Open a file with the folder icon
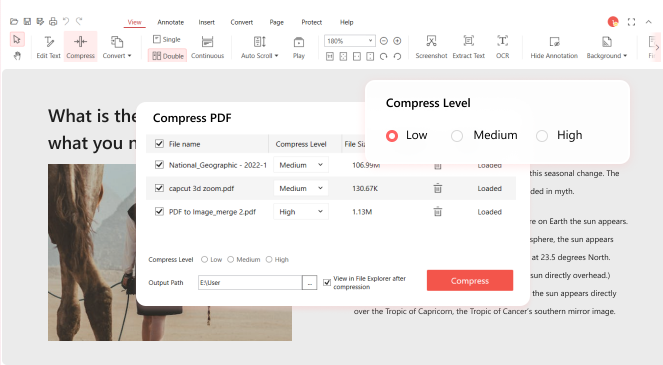The height and width of the screenshot is (365, 663). [14, 21]
